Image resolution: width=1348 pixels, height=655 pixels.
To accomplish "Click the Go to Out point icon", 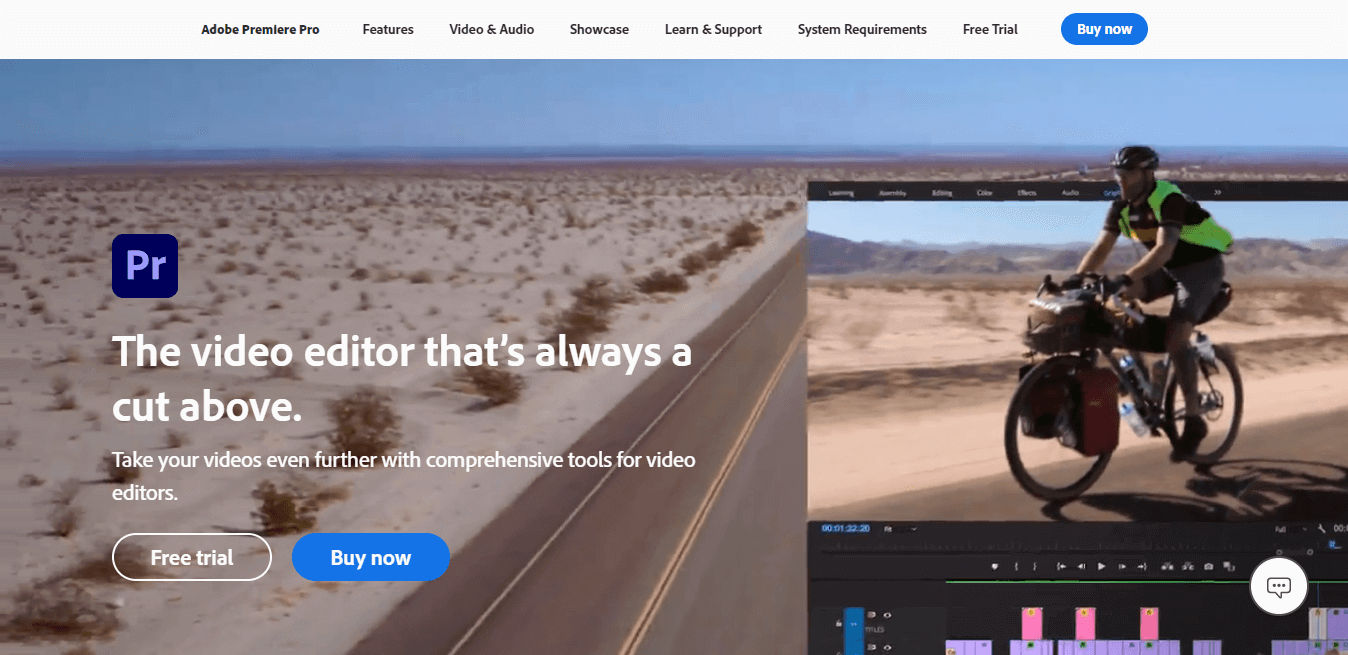I will coord(1141,567).
